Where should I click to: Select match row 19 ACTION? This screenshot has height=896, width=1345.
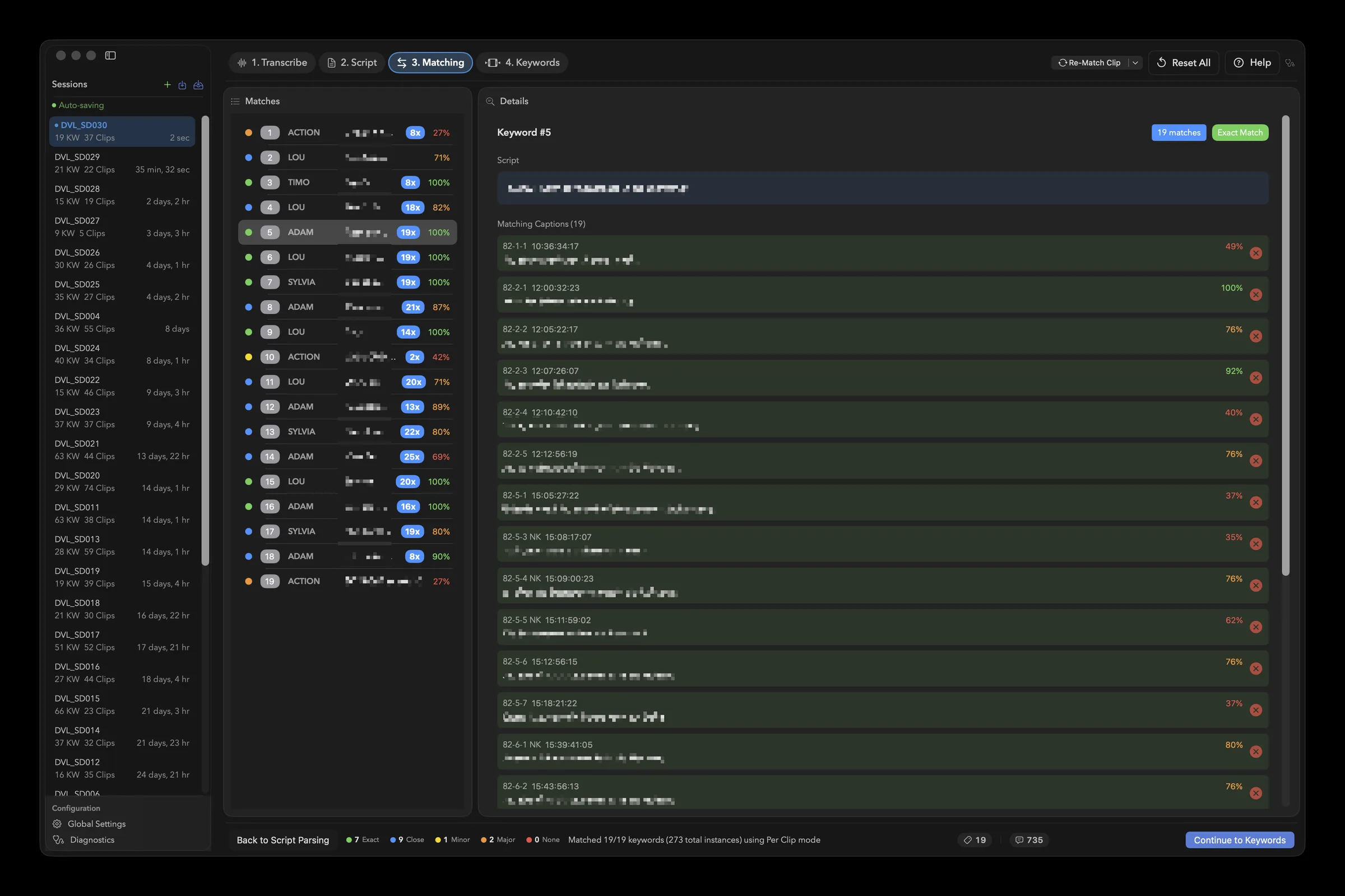[x=347, y=581]
